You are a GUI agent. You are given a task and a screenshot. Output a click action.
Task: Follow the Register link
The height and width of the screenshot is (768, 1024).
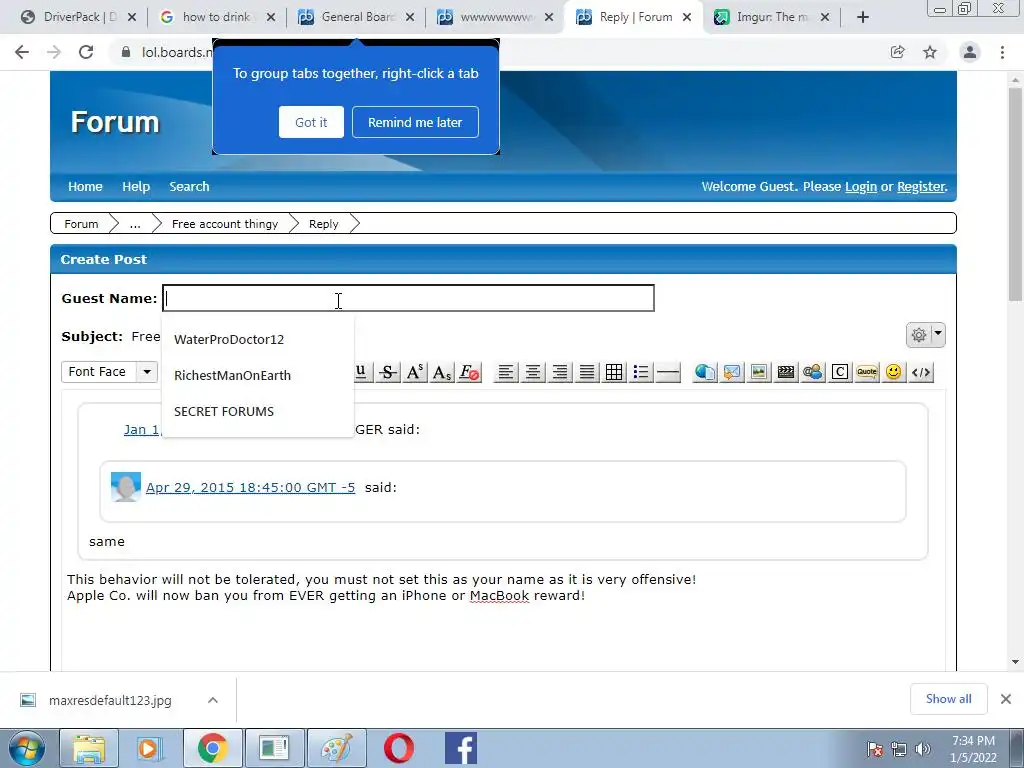pos(921,187)
